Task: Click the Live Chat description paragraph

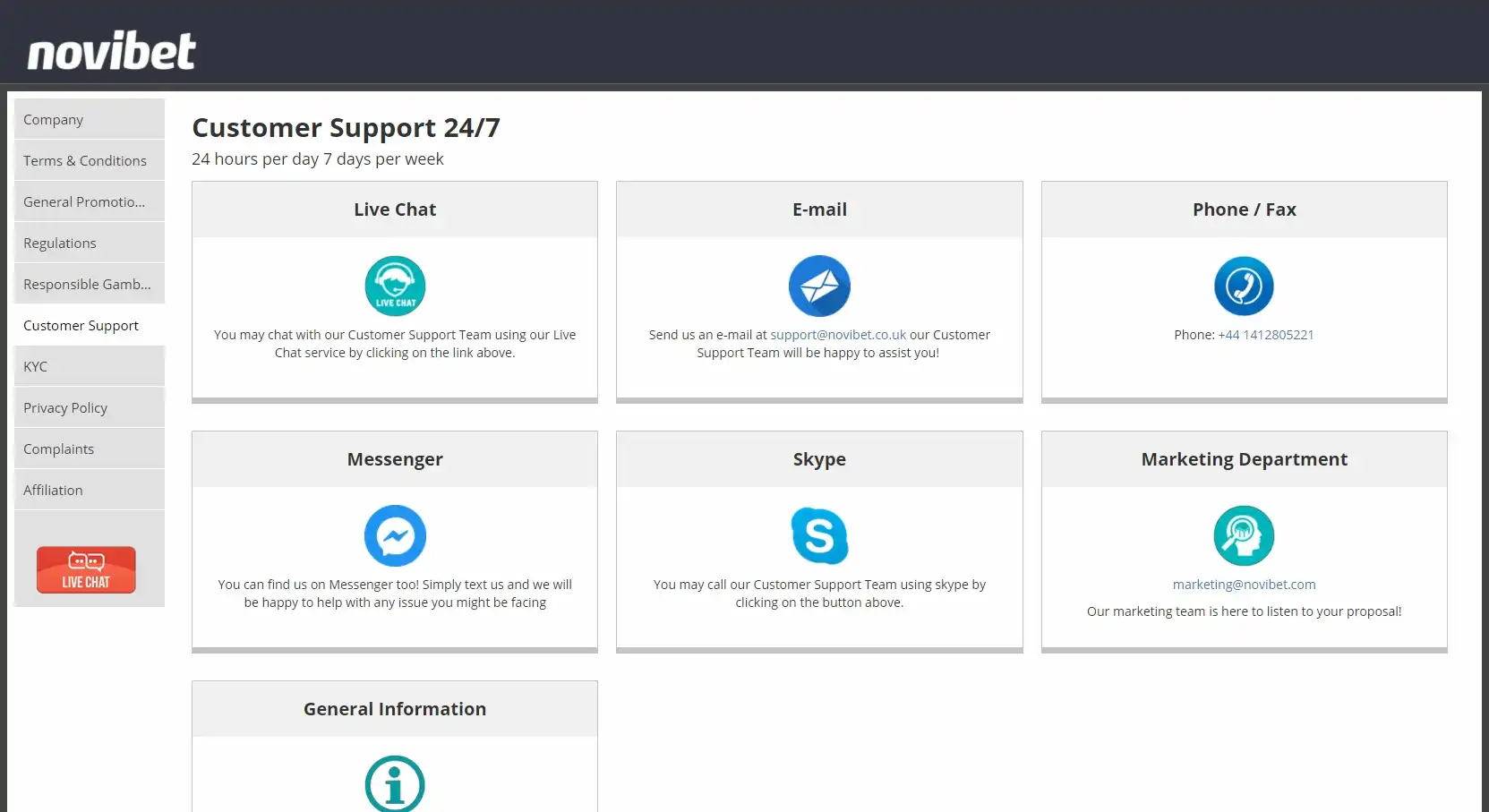Action: pyautogui.click(x=395, y=344)
